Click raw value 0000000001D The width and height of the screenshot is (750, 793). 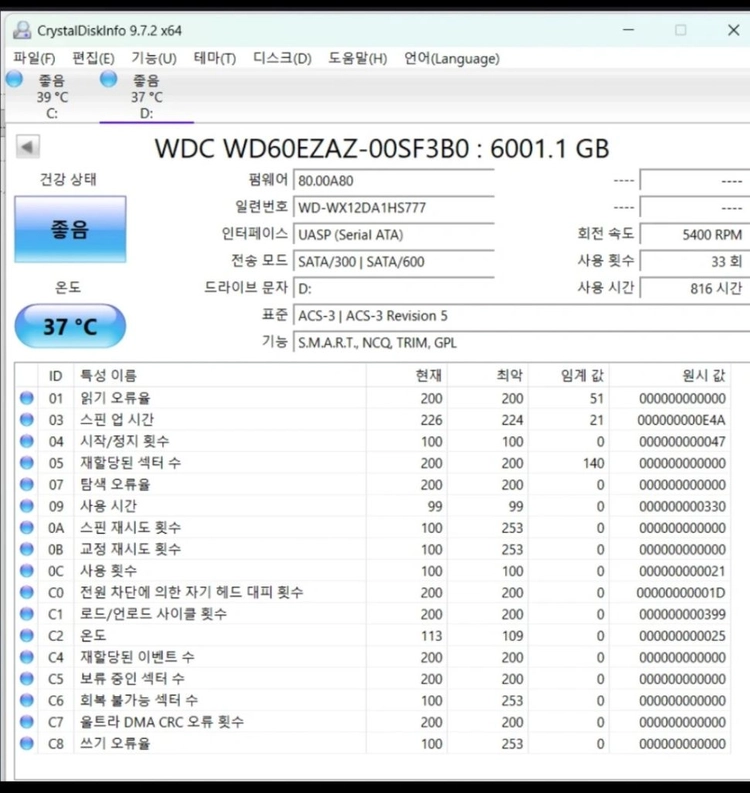click(x=681, y=593)
